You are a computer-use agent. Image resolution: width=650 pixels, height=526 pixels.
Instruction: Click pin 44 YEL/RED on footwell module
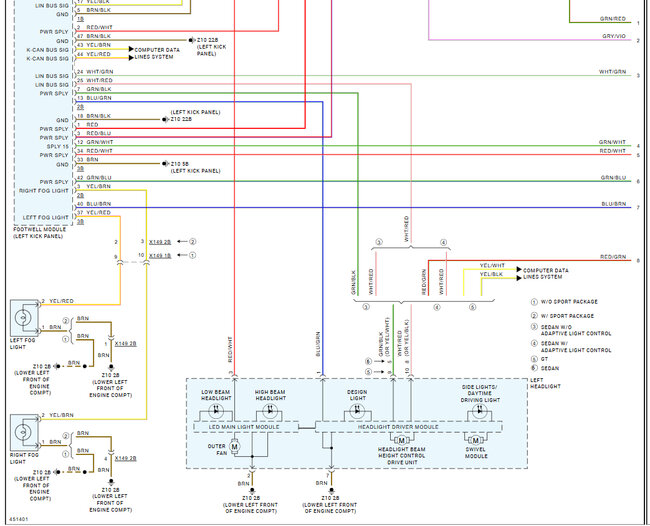(94, 54)
